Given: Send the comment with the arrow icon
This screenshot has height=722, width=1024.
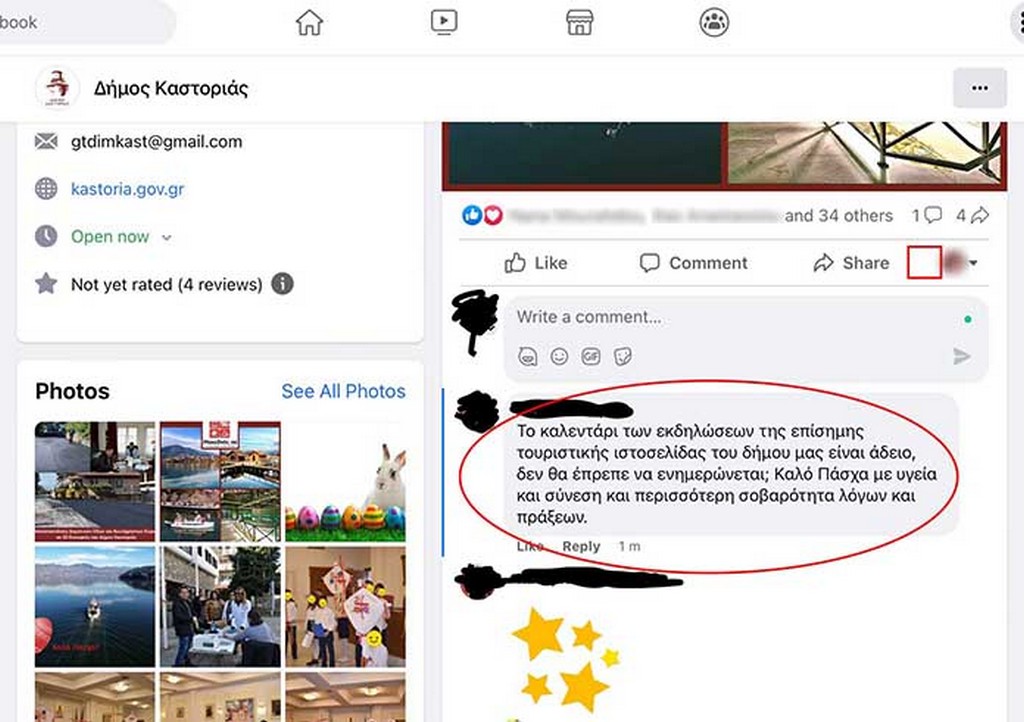Looking at the screenshot, I should tap(961, 356).
